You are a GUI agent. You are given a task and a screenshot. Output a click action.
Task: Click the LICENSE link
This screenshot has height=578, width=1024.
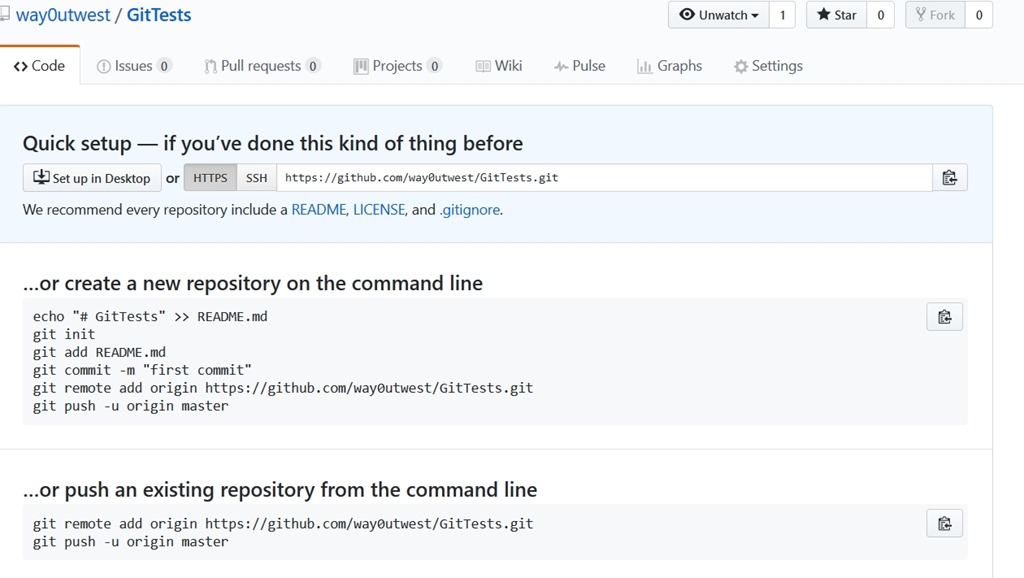379,210
